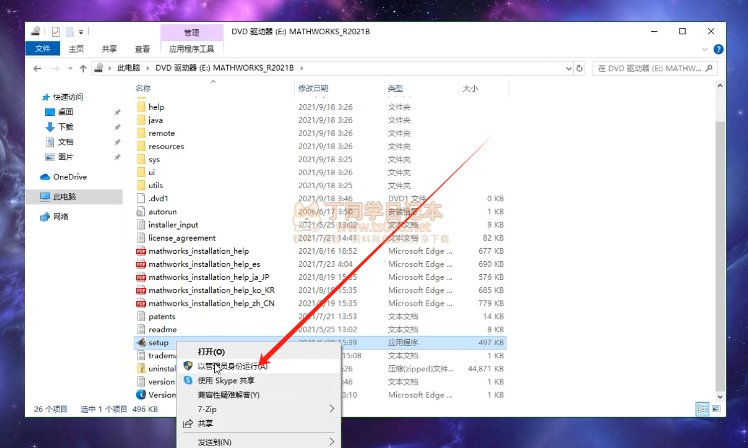Screen dimensions: 748x448
Task: Click the readme file icon
Action: pos(141,329)
